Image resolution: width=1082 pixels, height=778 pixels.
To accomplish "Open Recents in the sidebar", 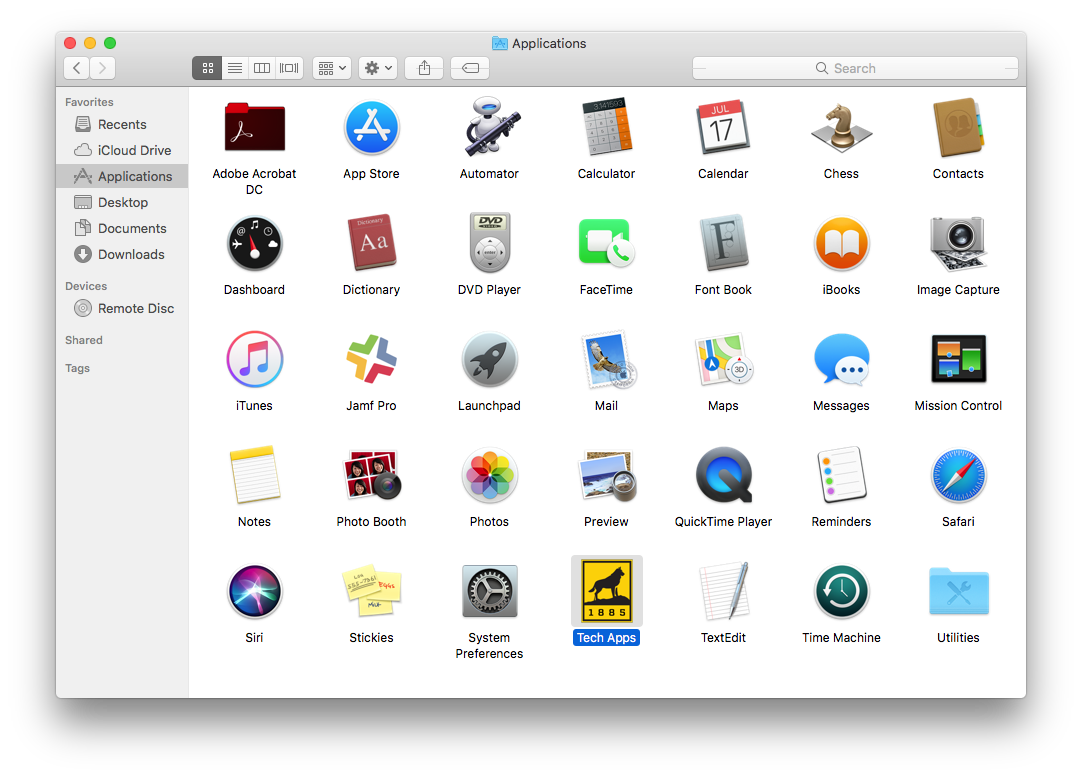I will pyautogui.click(x=122, y=124).
